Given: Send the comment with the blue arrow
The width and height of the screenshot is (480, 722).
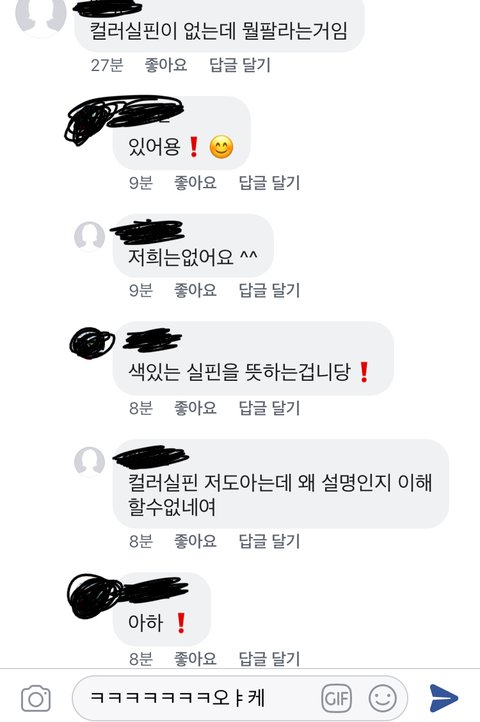Looking at the screenshot, I should pyautogui.click(x=444, y=698).
